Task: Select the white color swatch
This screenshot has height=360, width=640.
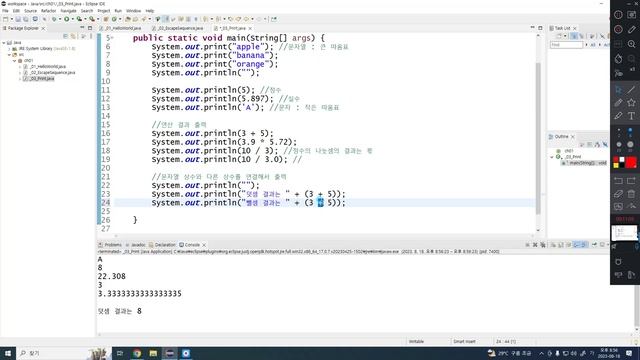Action: point(622,160)
